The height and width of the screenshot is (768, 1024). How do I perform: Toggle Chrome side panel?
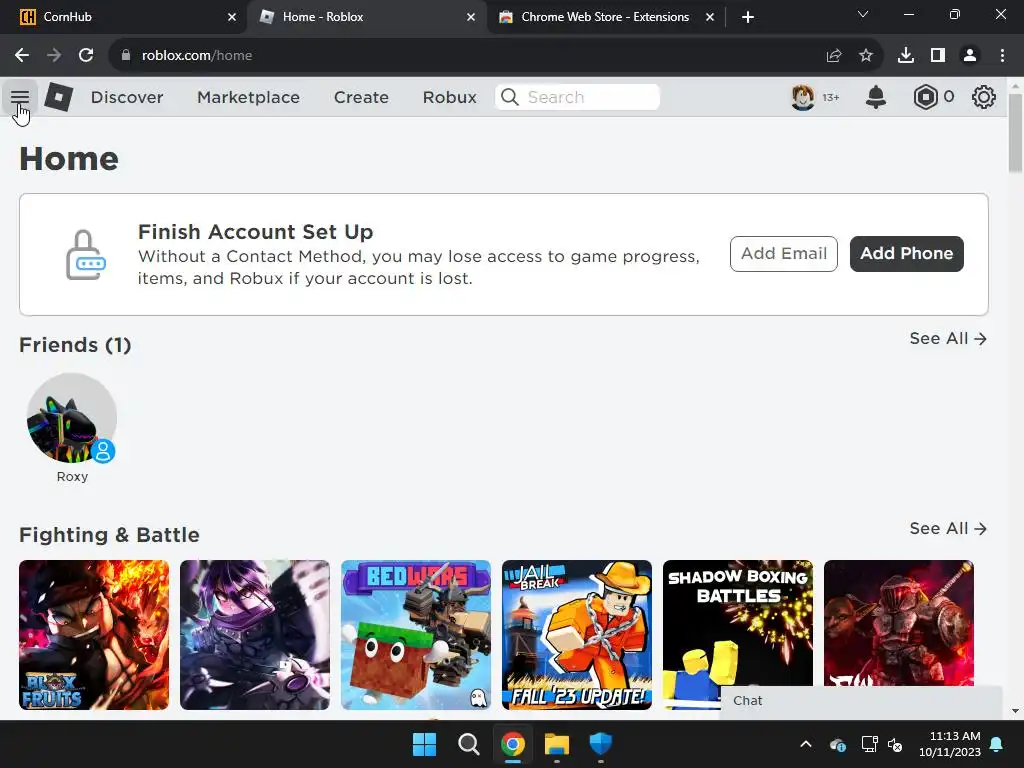pos(938,56)
